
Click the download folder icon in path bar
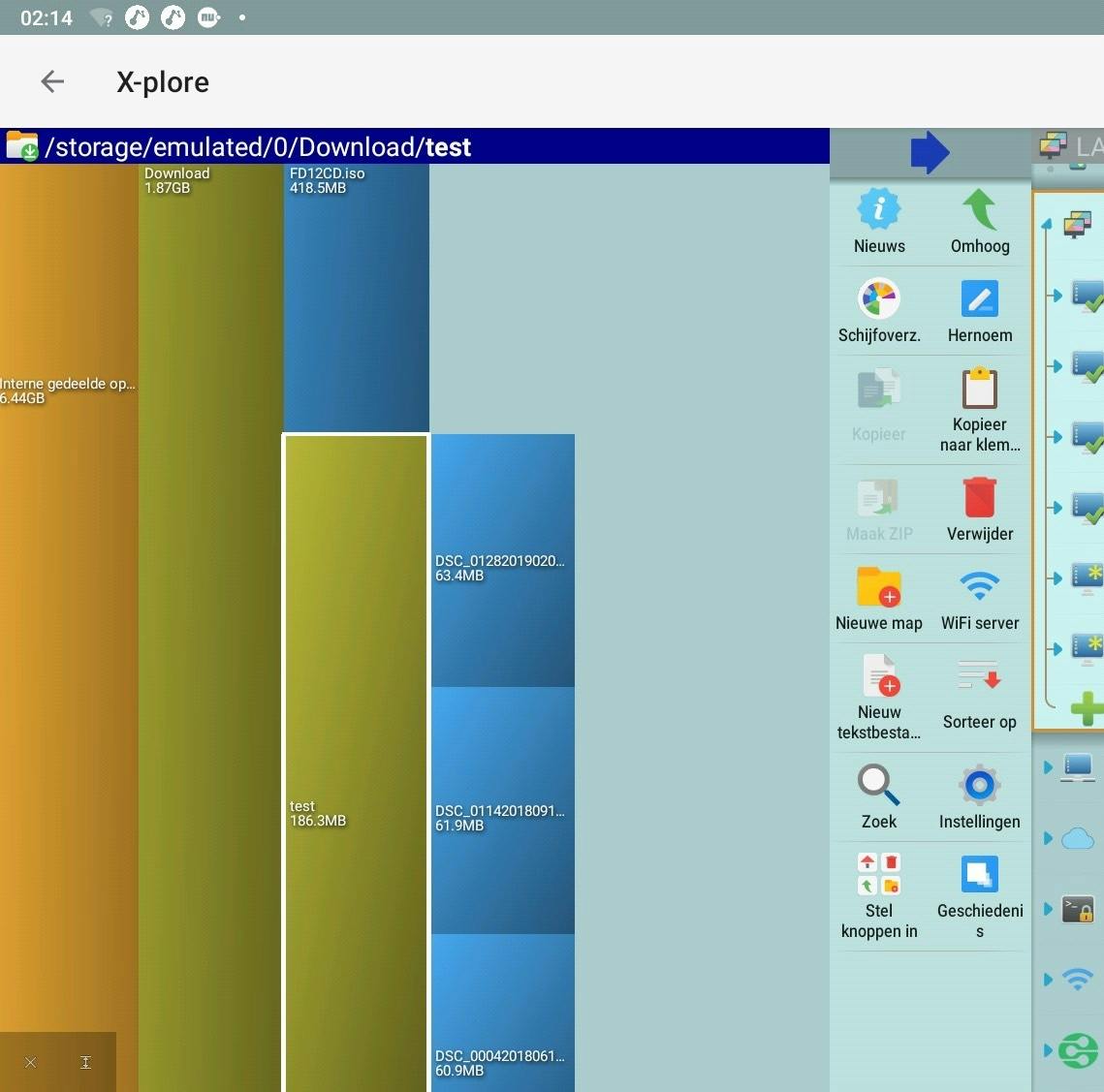point(22,146)
